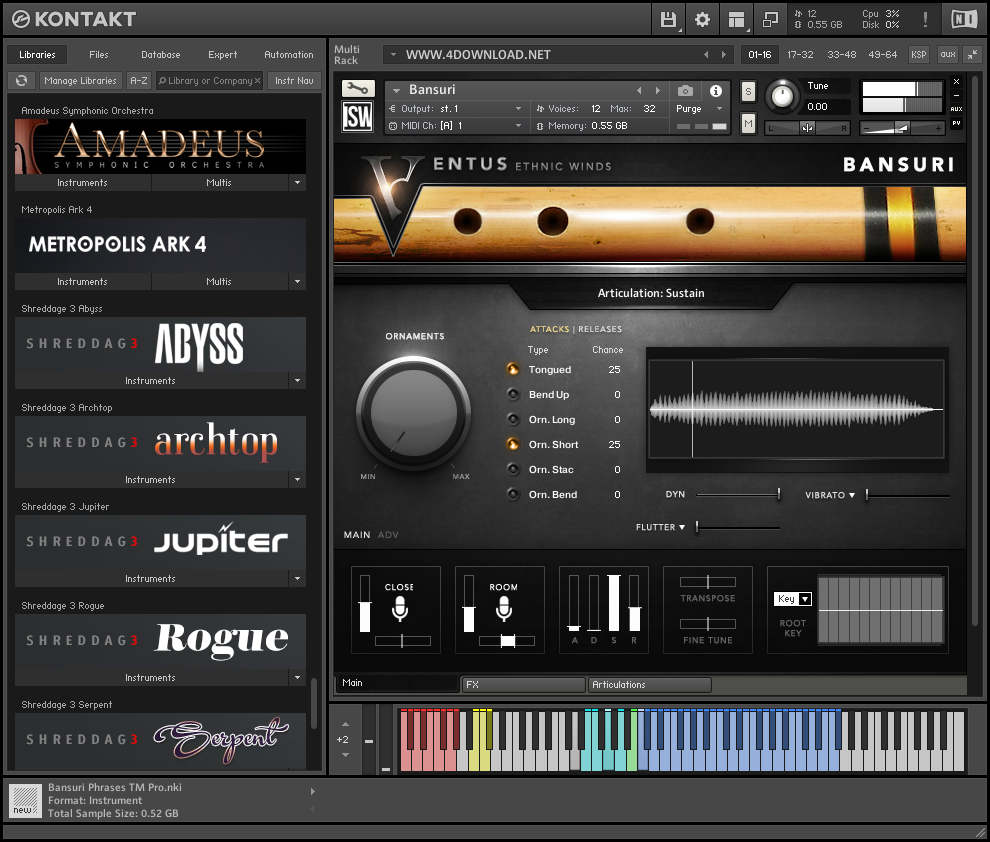Click the Shreddage 3 Abyss banner
Viewport: 990px width, 842px height.
(x=160, y=345)
